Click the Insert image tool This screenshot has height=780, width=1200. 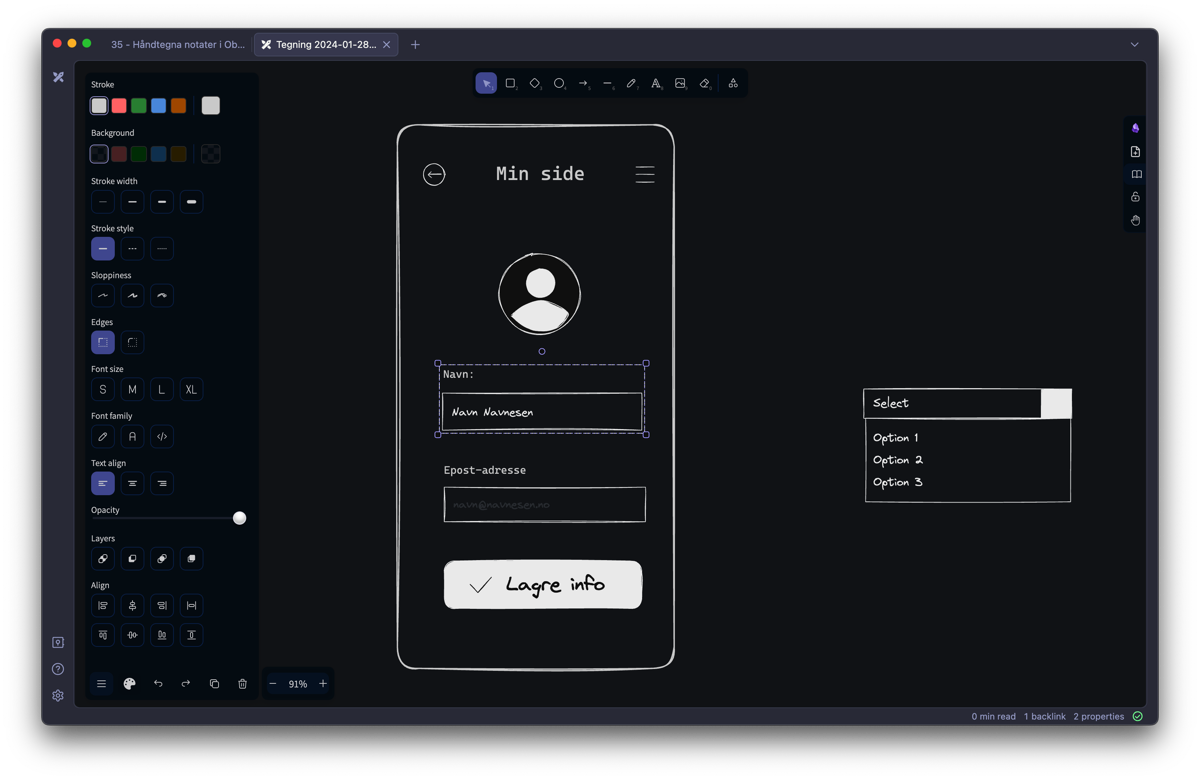click(680, 84)
